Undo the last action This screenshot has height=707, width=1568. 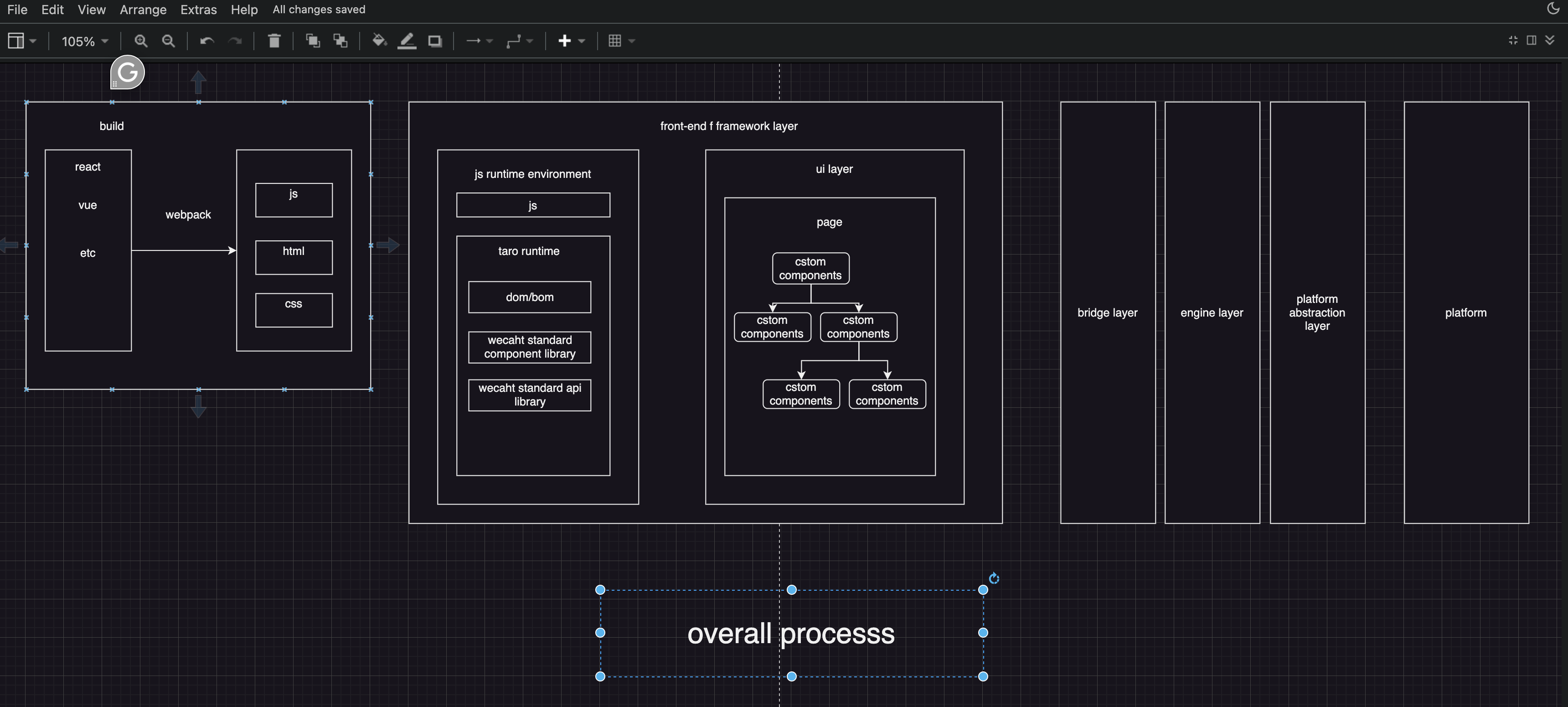coord(207,41)
